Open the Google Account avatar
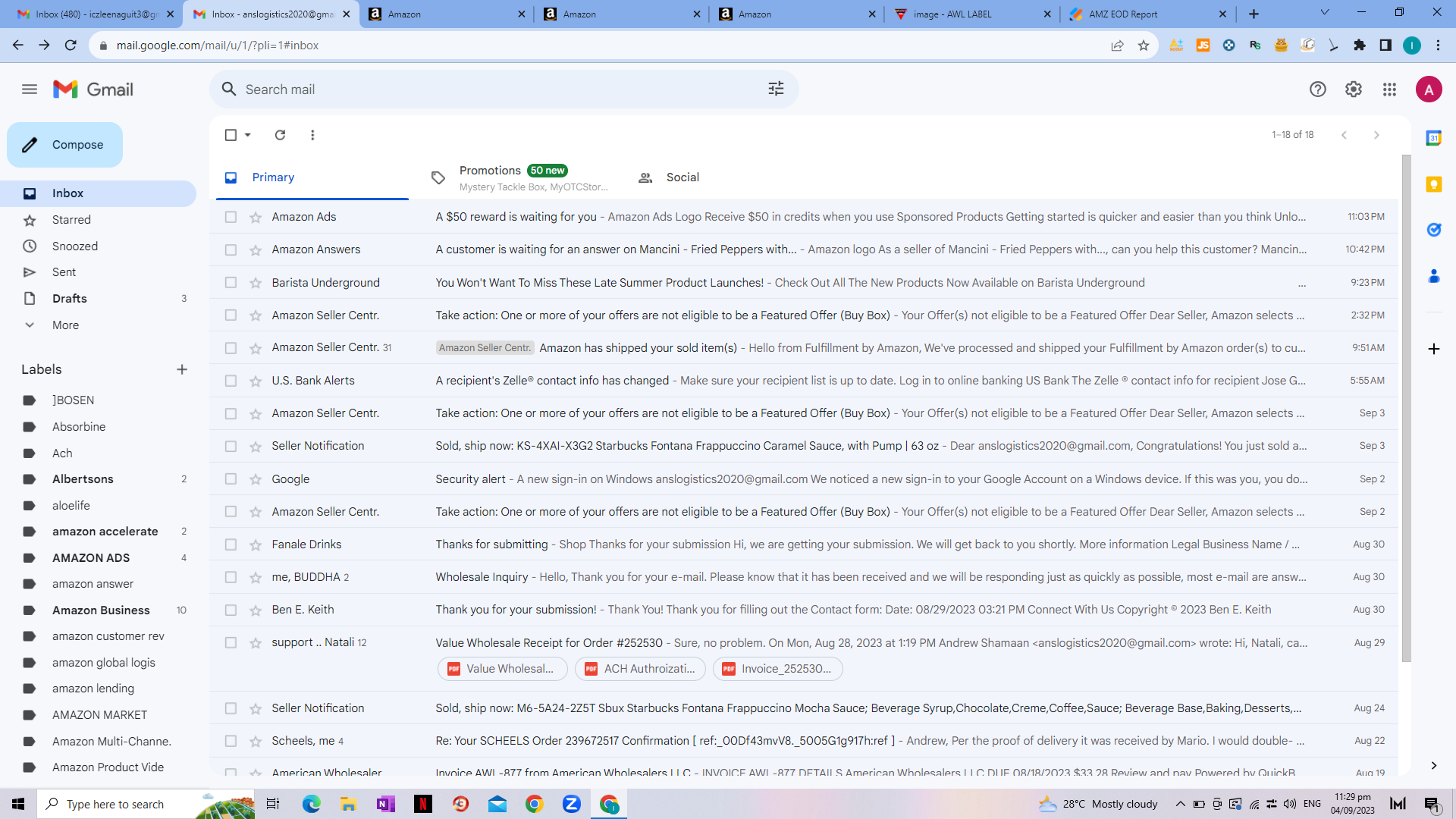This screenshot has width=1456, height=819. (x=1429, y=89)
